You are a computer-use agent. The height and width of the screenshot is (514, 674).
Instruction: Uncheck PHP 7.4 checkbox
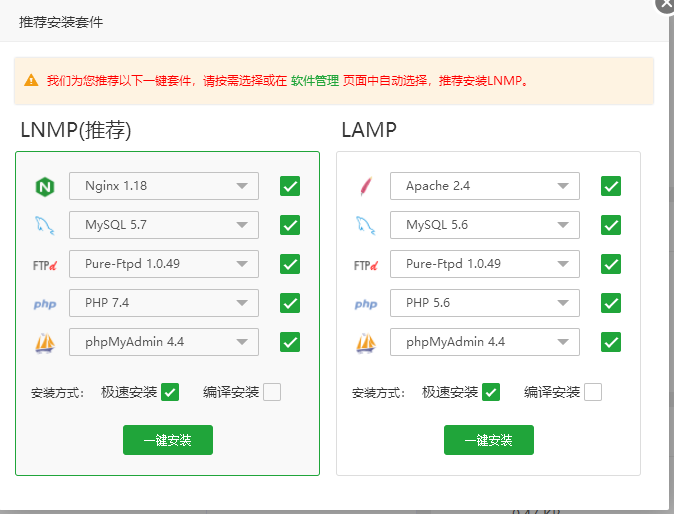(290, 303)
